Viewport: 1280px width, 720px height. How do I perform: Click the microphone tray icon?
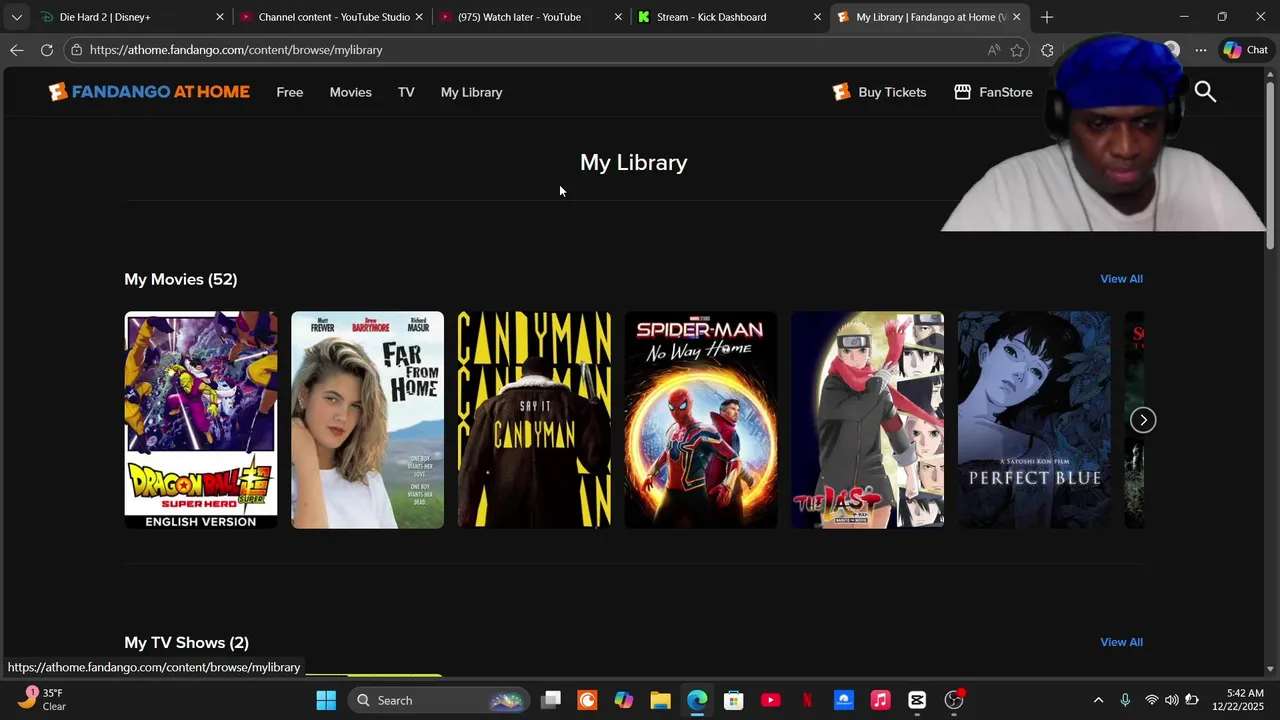click(1125, 700)
